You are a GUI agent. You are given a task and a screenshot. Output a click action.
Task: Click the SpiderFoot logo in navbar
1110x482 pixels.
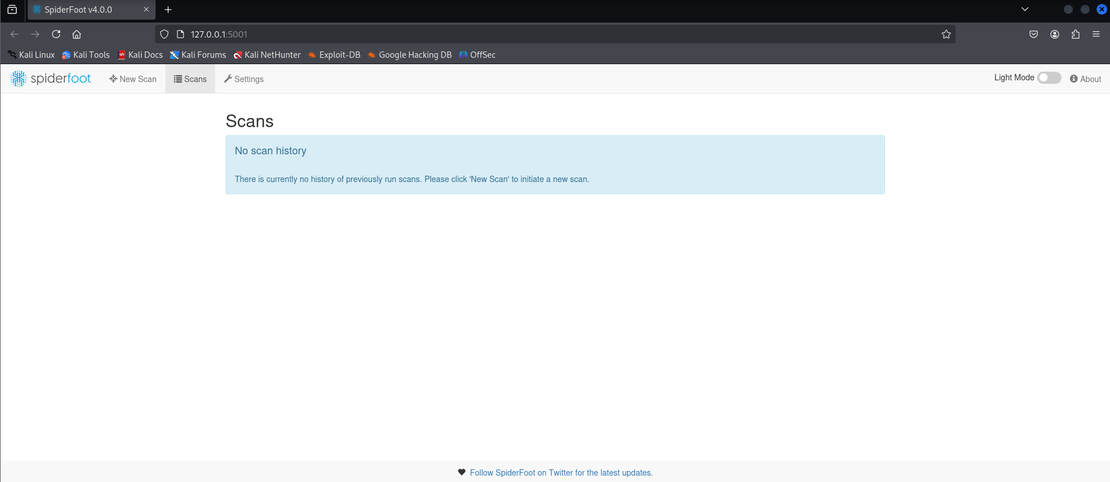51,78
